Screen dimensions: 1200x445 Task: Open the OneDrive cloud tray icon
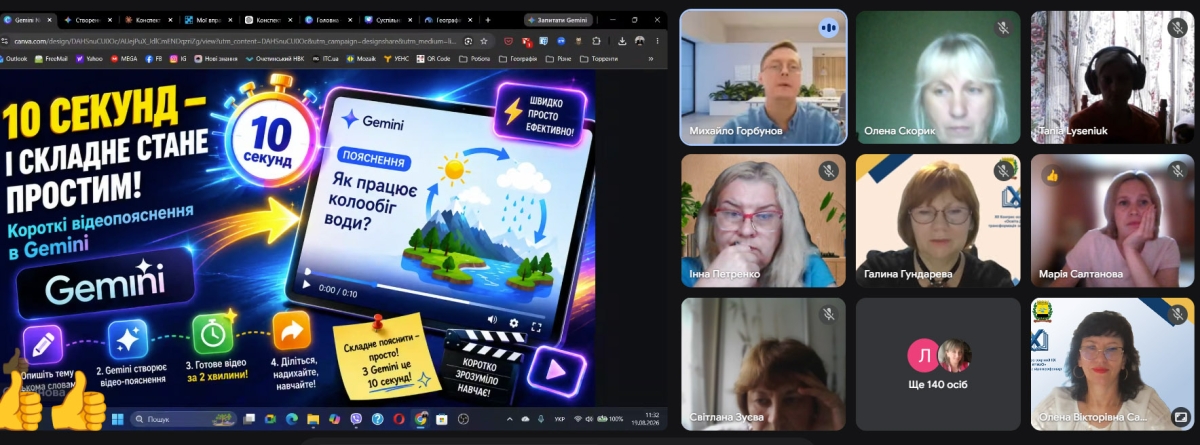pyautogui.click(x=525, y=420)
